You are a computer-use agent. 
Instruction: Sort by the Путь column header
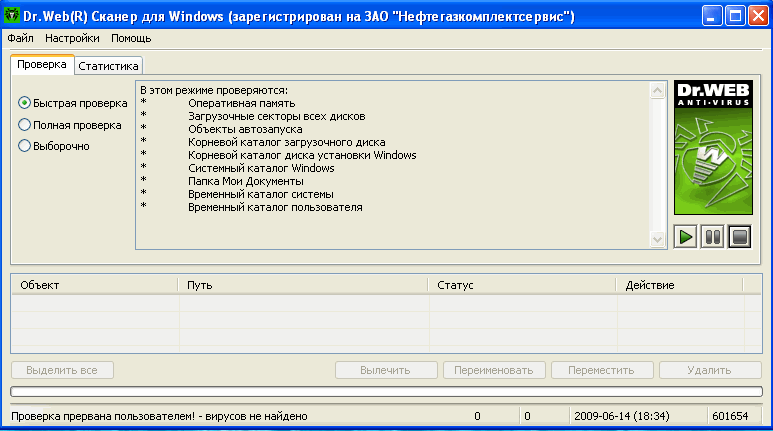(x=303, y=285)
